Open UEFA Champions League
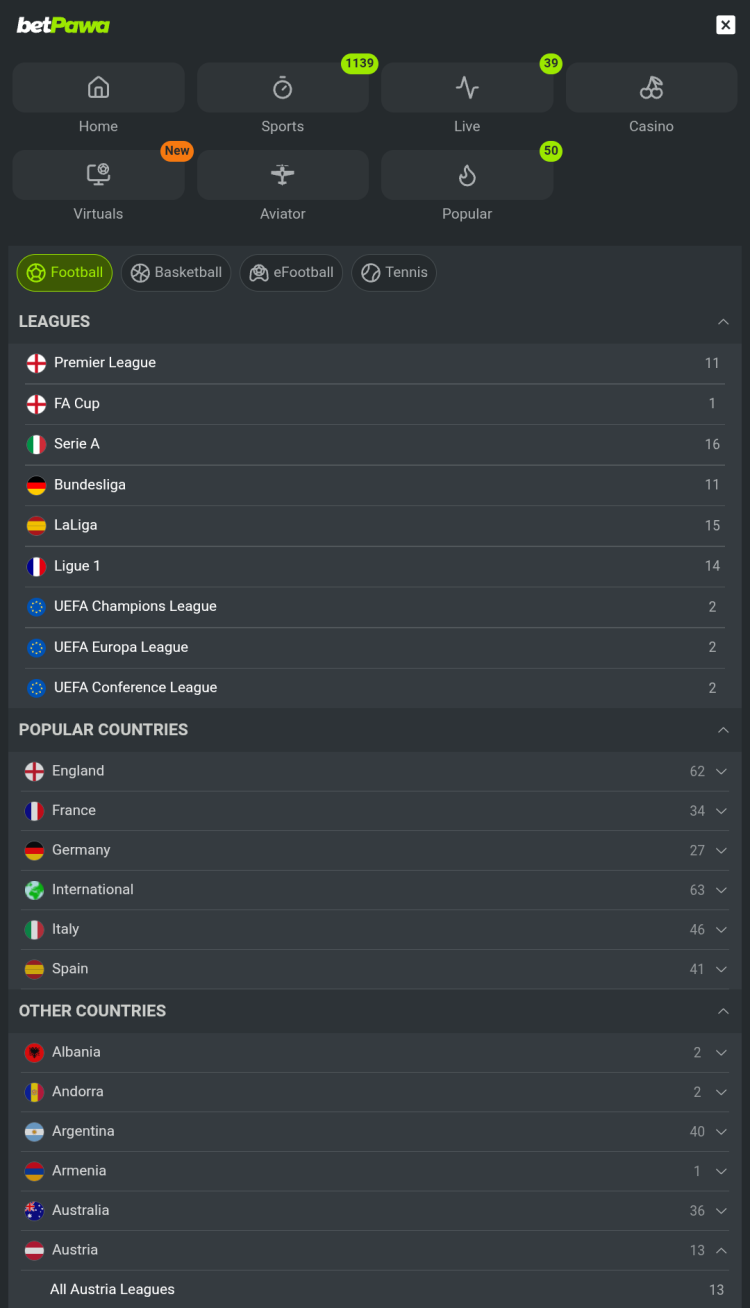Screen dimensions: 750x1308 135,607
